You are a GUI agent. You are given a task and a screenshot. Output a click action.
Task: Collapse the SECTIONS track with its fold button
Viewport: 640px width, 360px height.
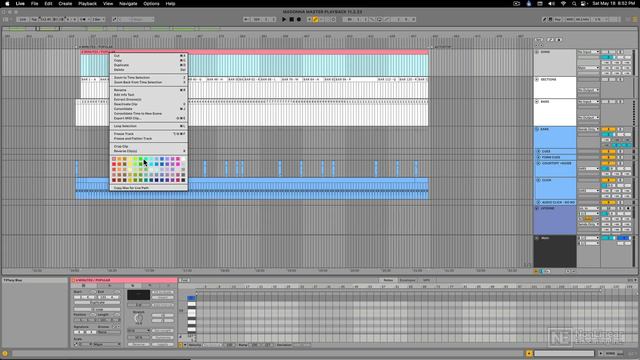(537, 80)
